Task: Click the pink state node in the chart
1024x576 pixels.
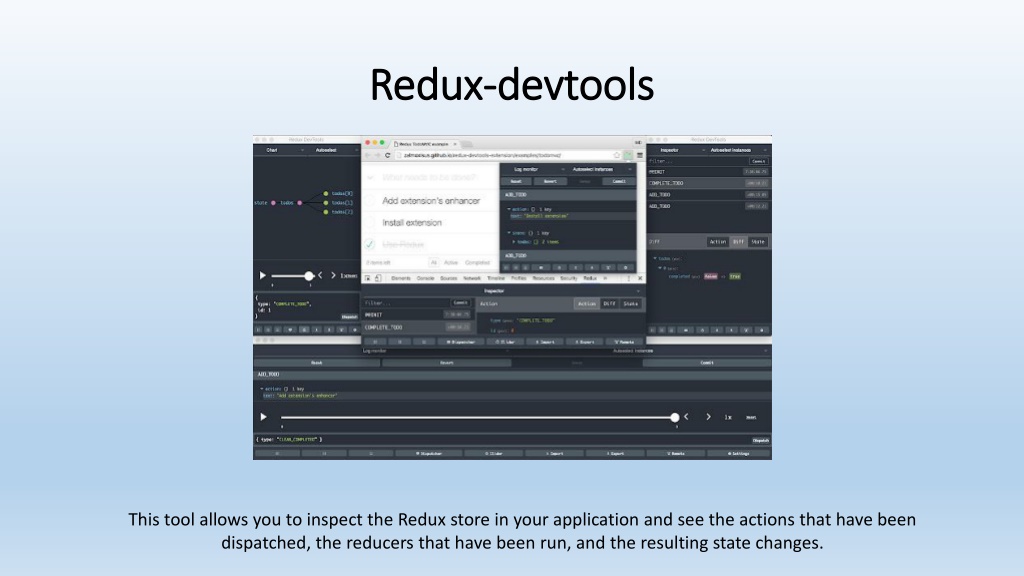Action: (273, 202)
